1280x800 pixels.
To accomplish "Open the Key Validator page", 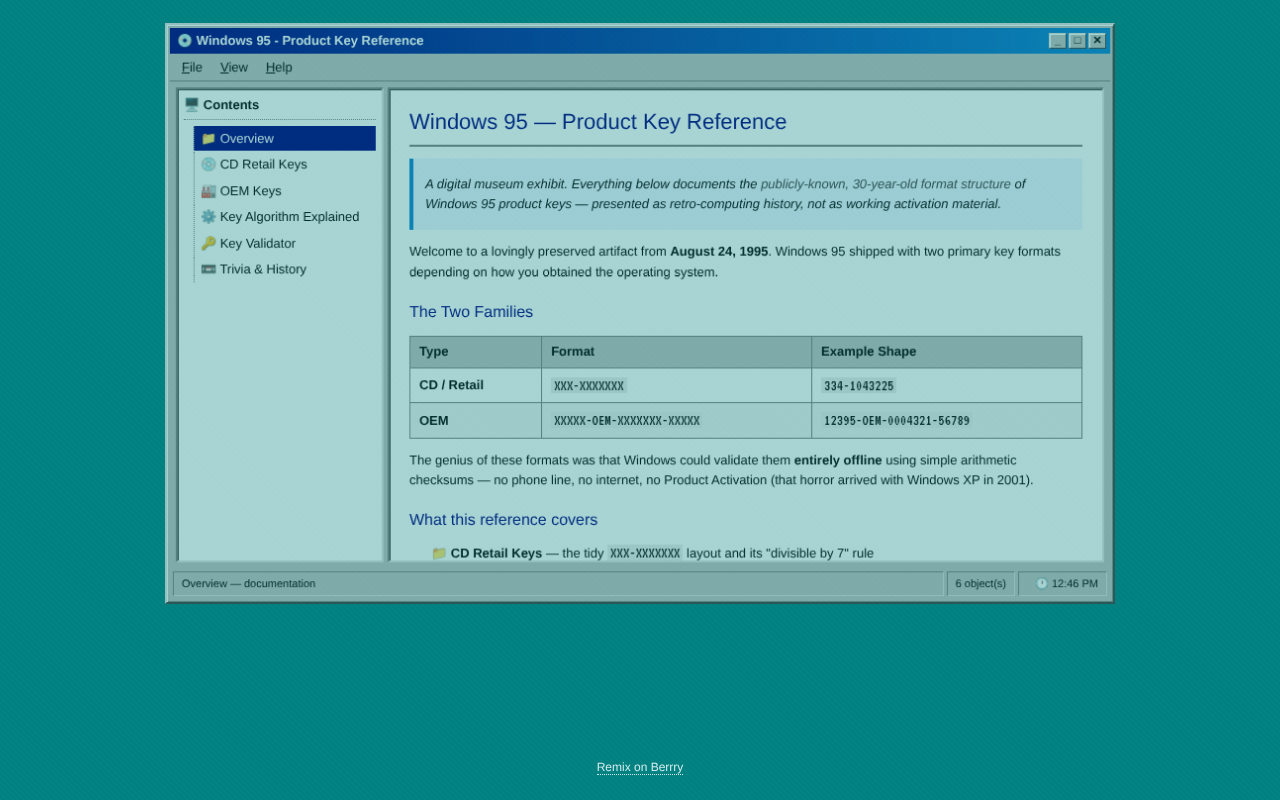I will coord(285,243).
